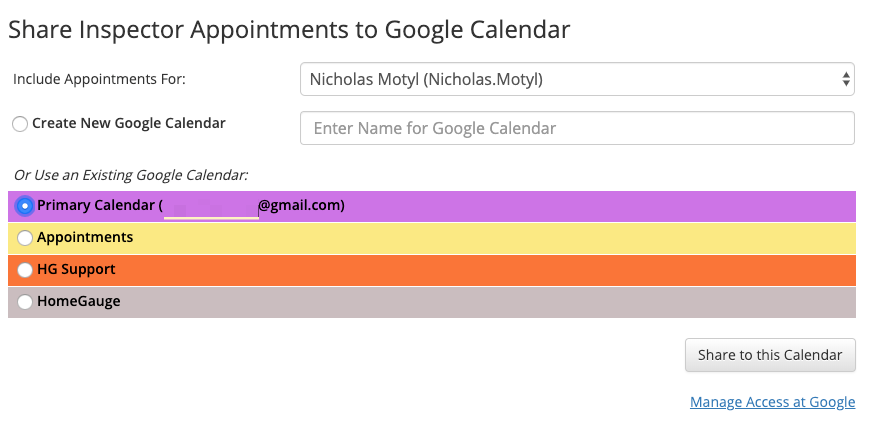The image size is (876, 439).
Task: Click the yellow Appointments color bar
Action: tap(500, 238)
